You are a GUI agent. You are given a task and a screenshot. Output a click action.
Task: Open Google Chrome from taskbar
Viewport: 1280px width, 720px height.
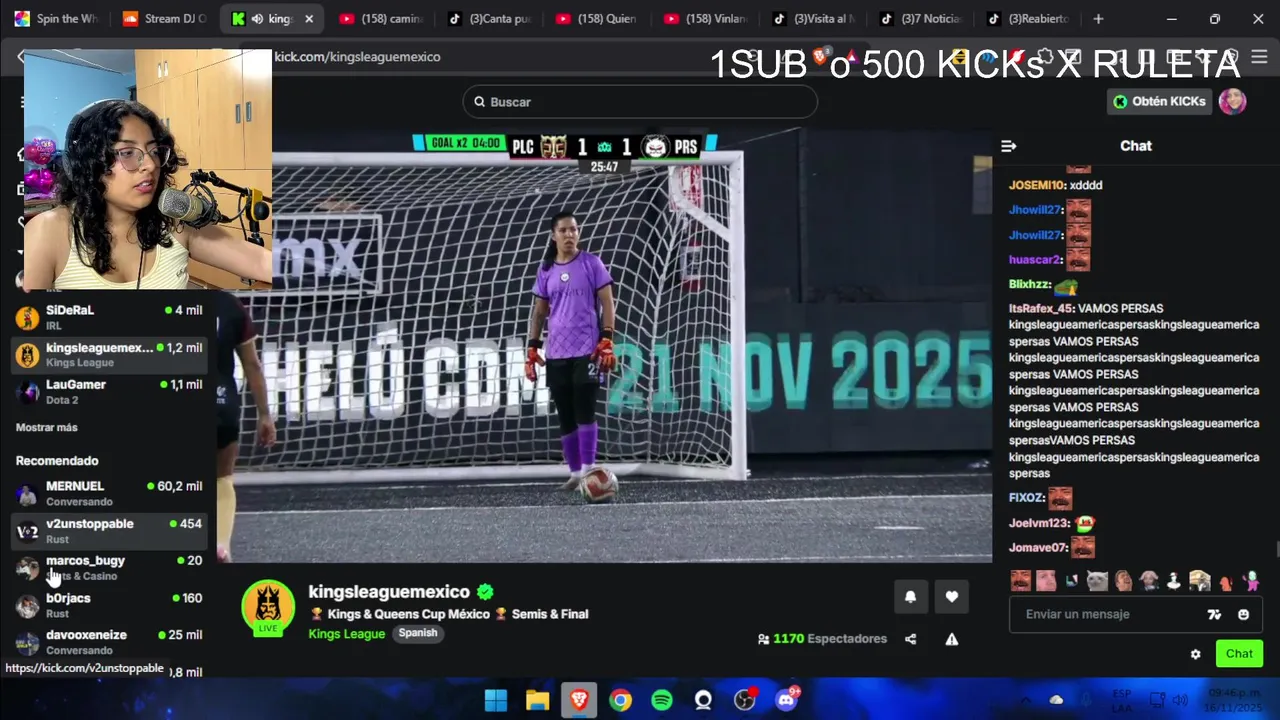621,700
